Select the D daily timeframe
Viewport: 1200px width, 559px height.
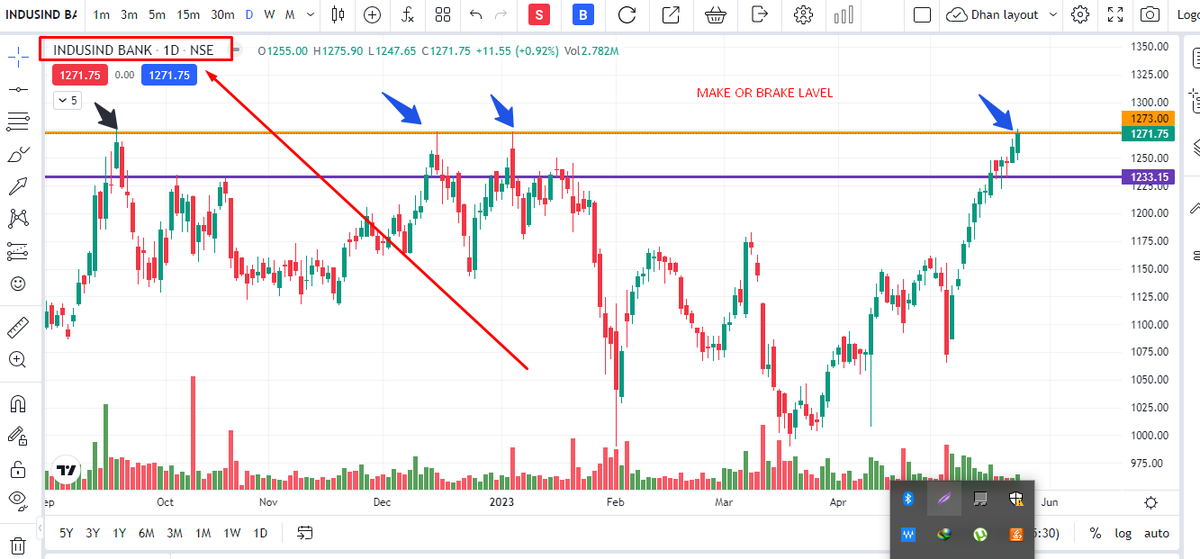click(x=249, y=15)
